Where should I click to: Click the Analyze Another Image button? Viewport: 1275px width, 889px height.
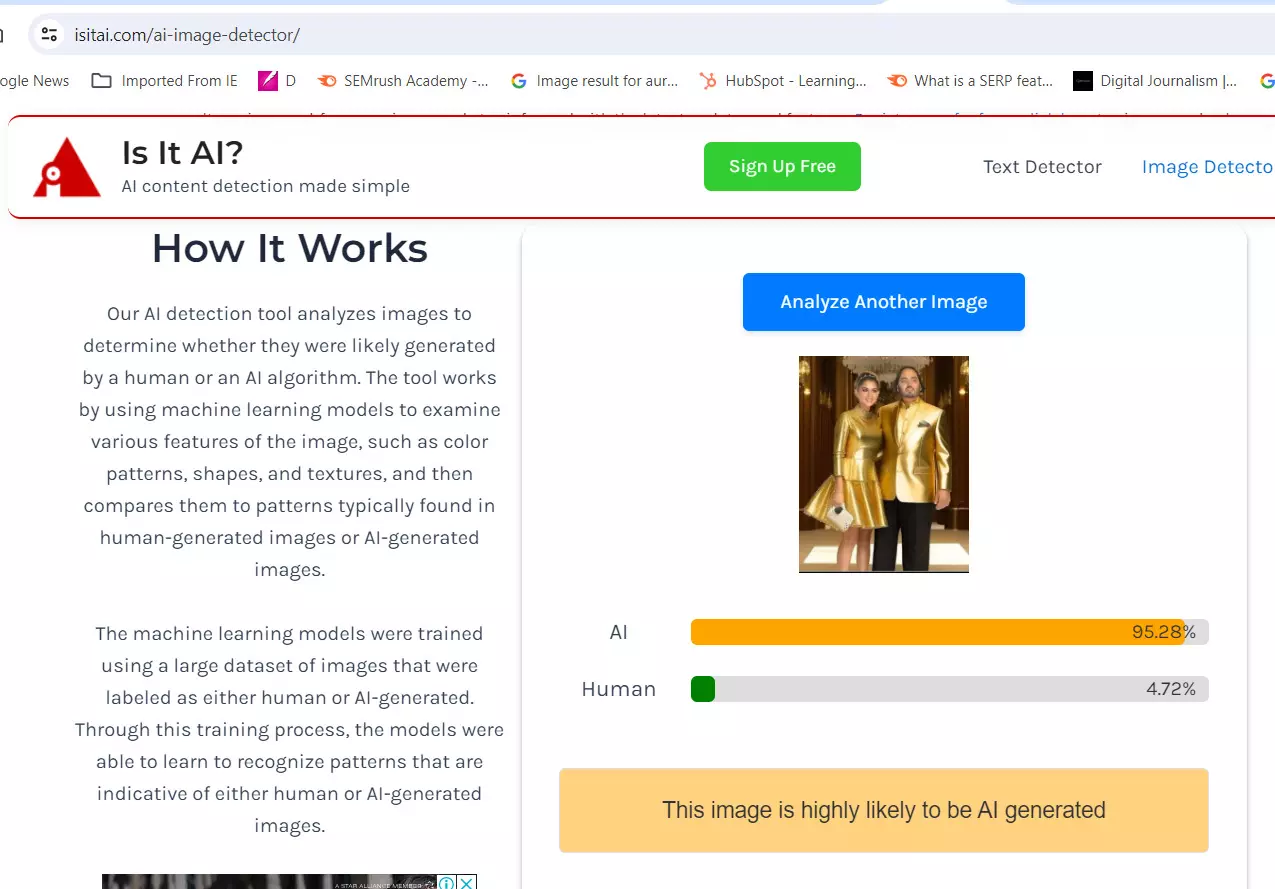point(883,302)
